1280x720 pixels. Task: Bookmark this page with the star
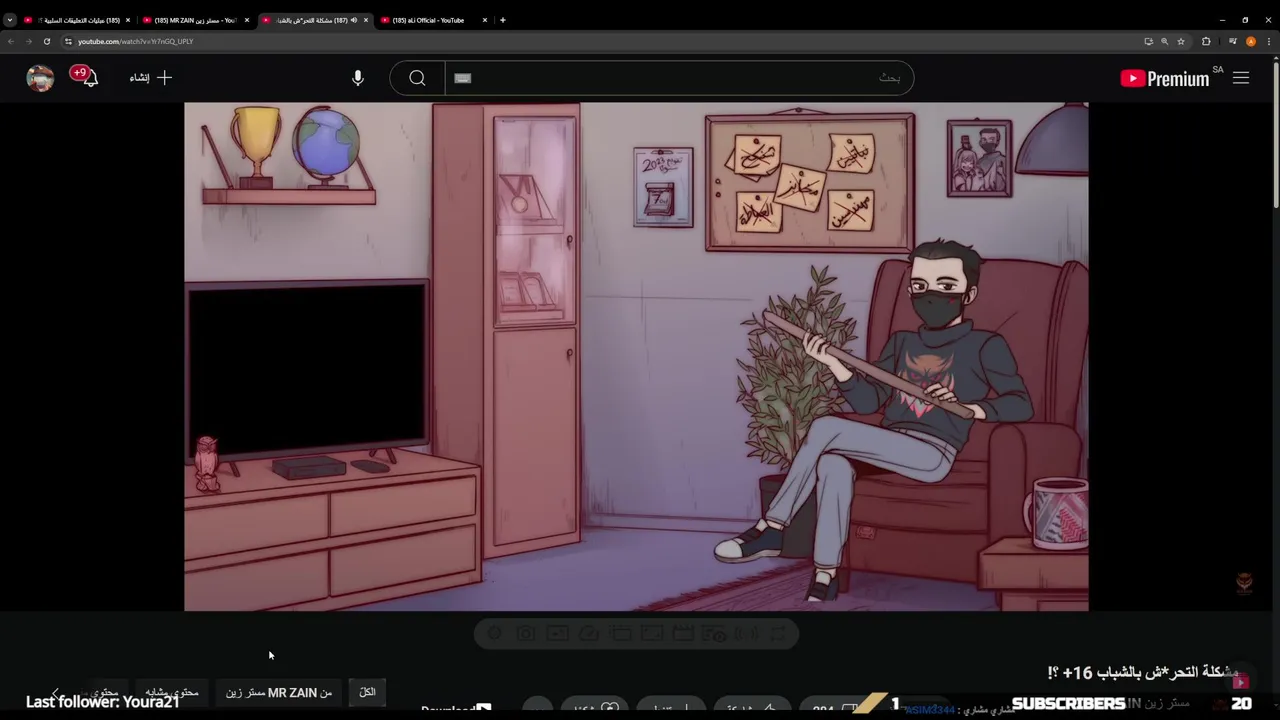click(x=1181, y=41)
